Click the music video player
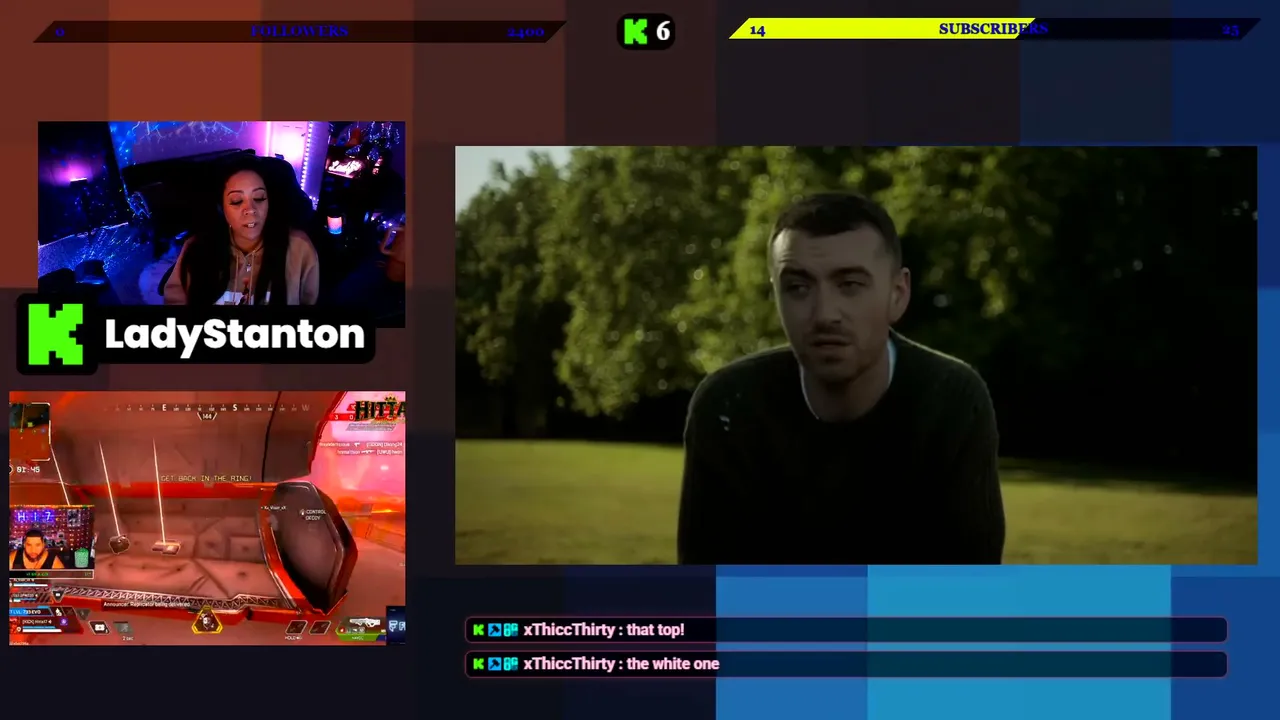Screen dimensions: 1280x720 coord(856,356)
